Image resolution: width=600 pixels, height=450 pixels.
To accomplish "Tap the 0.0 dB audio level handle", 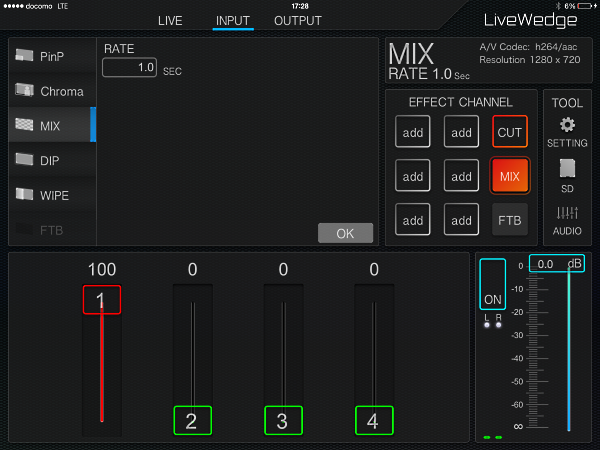I will coord(557,264).
